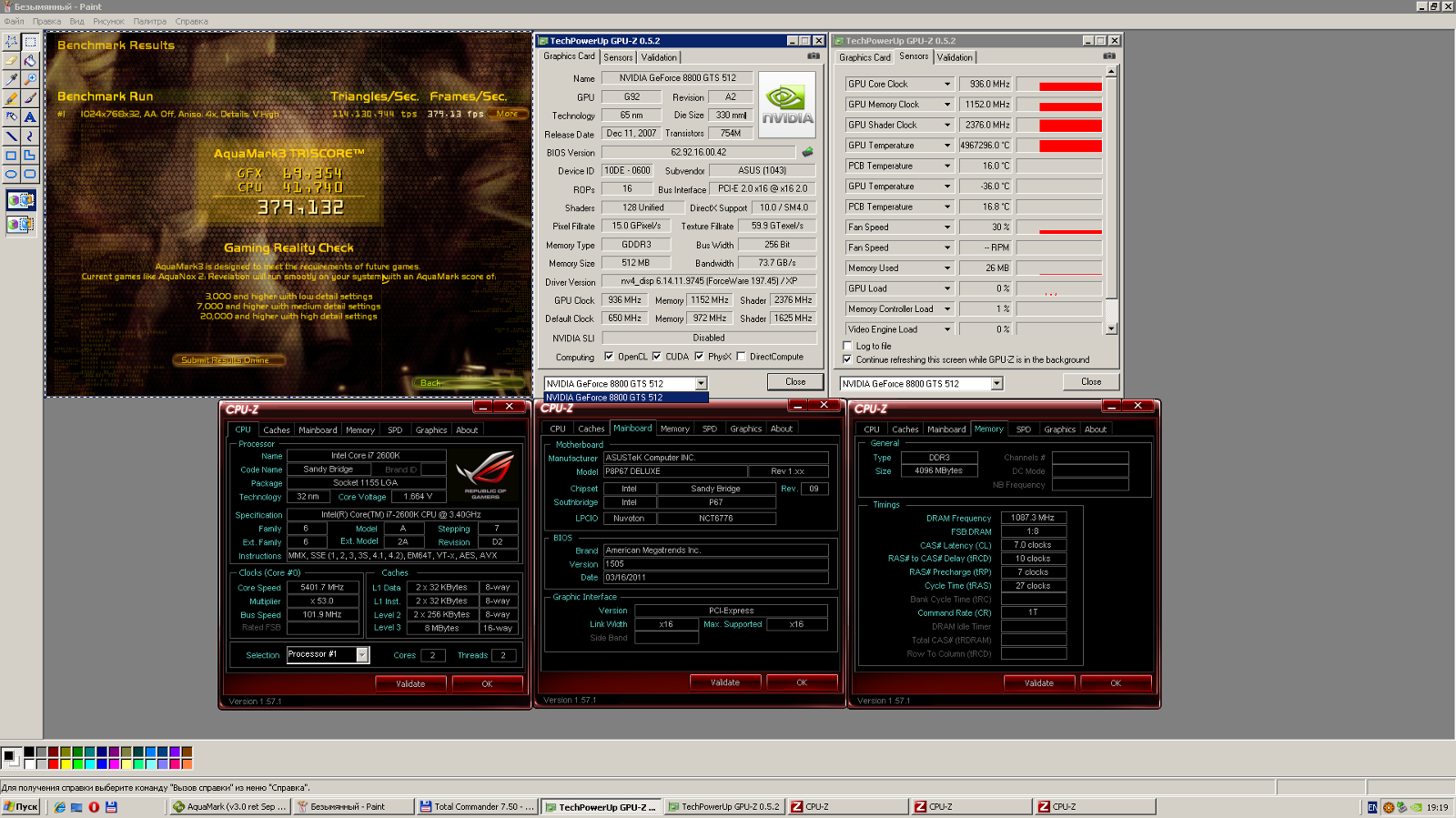The image size is (1456, 818).
Task: Pick the red color swatch in palette
Action: 53,763
